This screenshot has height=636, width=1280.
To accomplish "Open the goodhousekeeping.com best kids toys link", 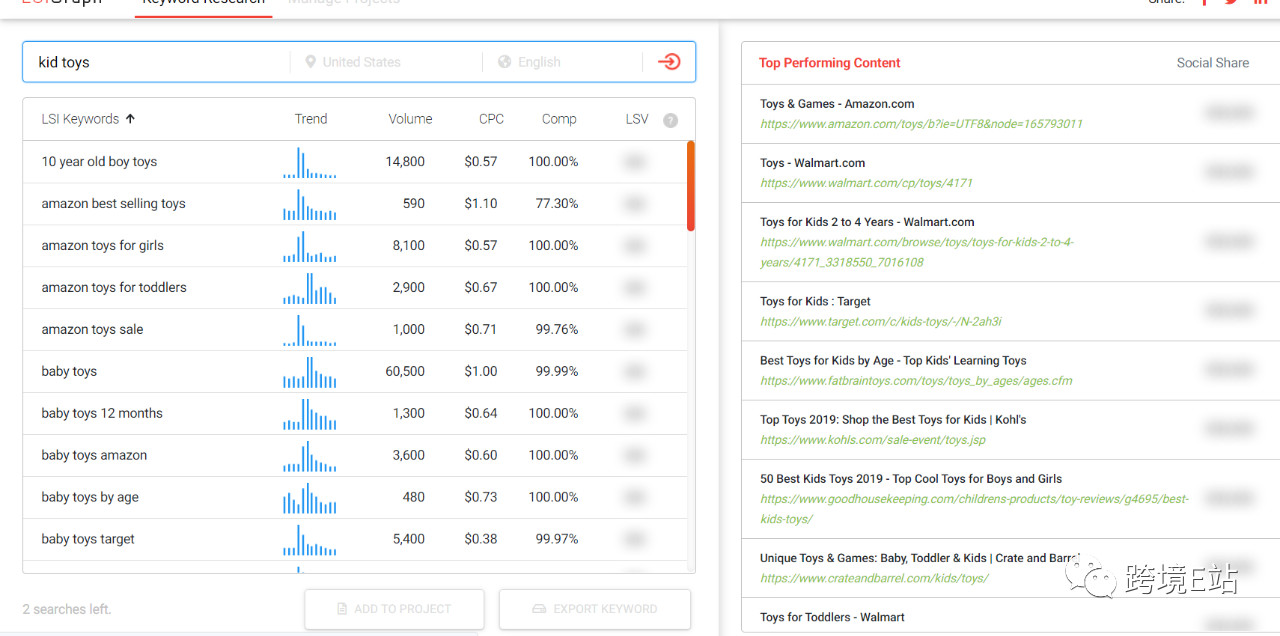I will point(975,509).
